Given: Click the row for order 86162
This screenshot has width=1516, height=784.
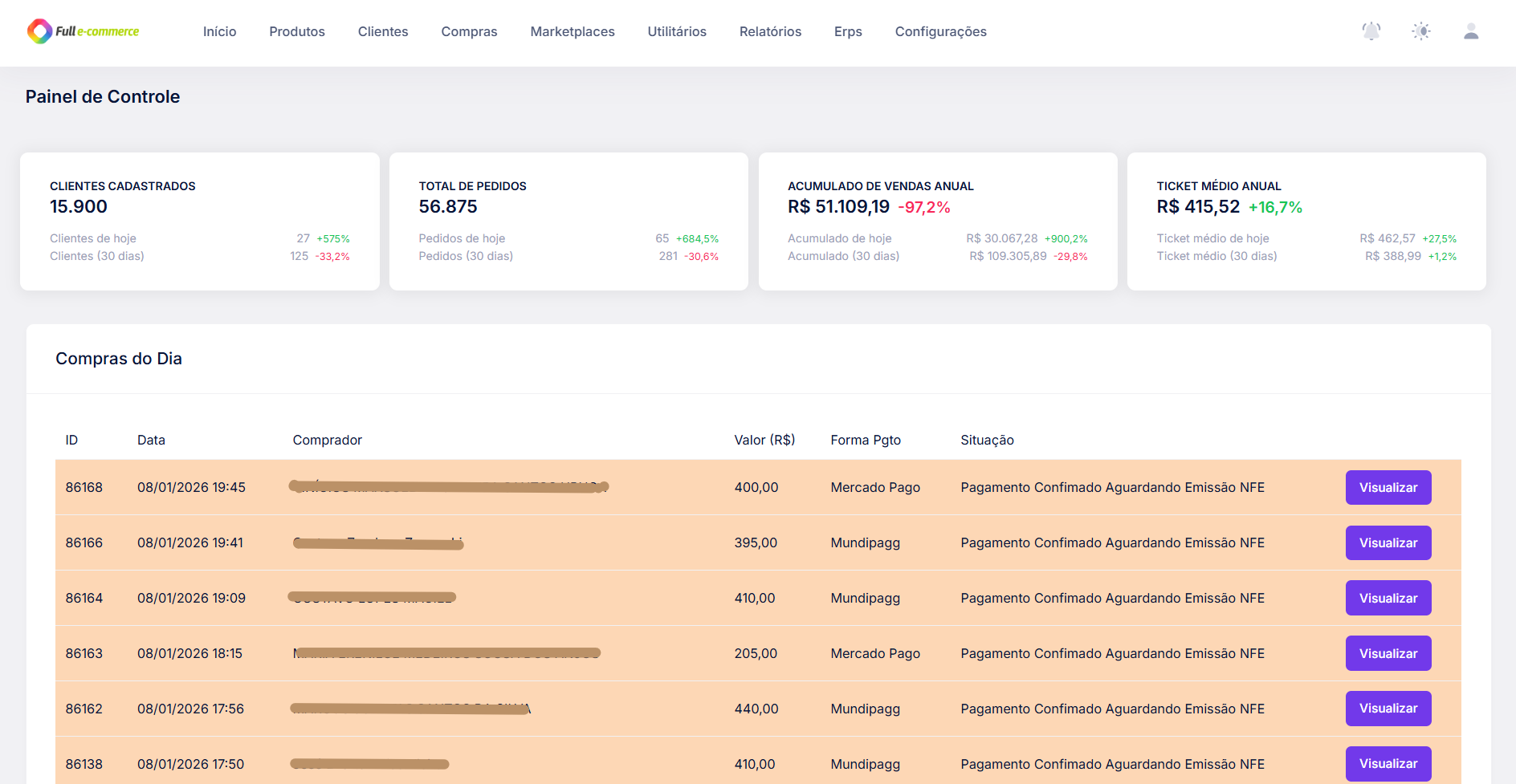Looking at the screenshot, I should (482, 709).
